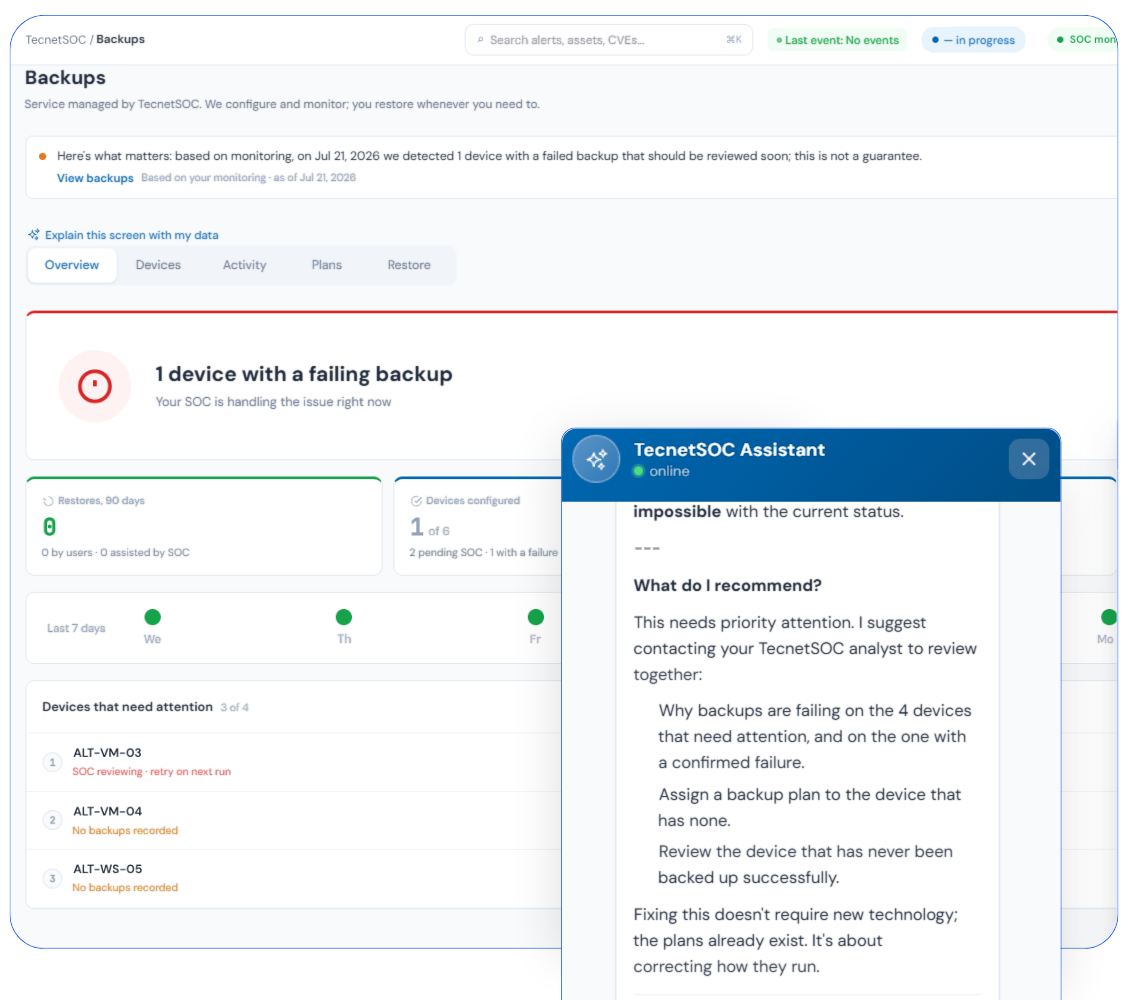Click the number 1 badge for ALT-VM-03
Image resolution: width=1128 pixels, height=1000 pixels.
[53, 762]
